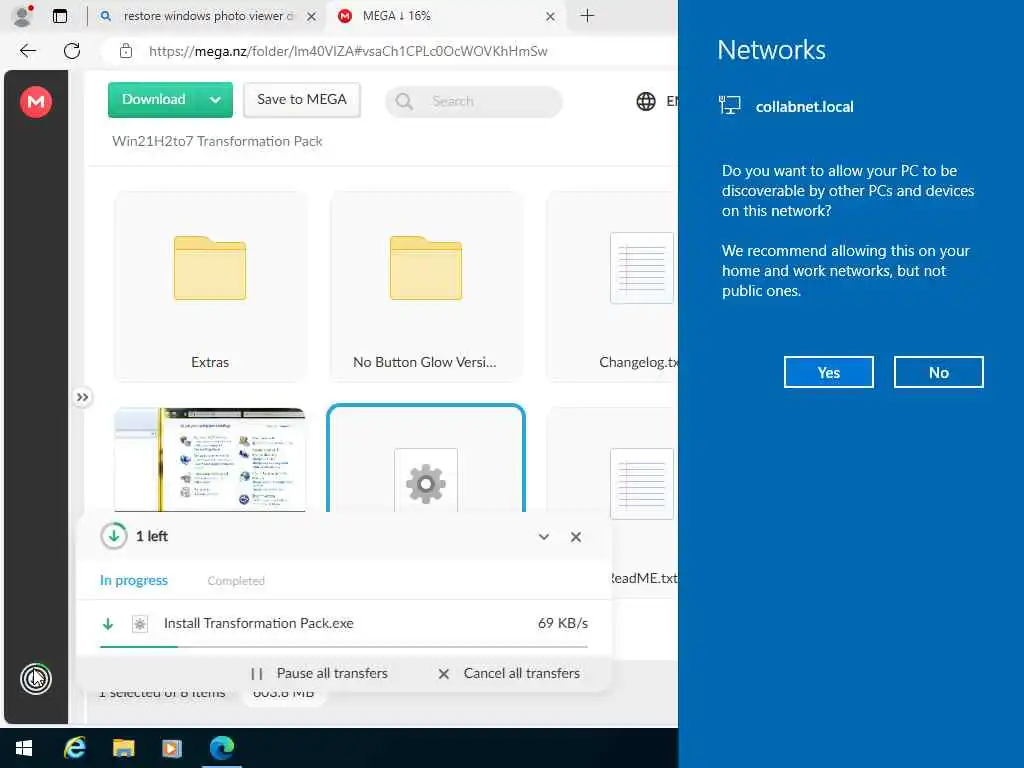The height and width of the screenshot is (768, 1024).
Task: Pause all transfers
Action: [x=319, y=673]
